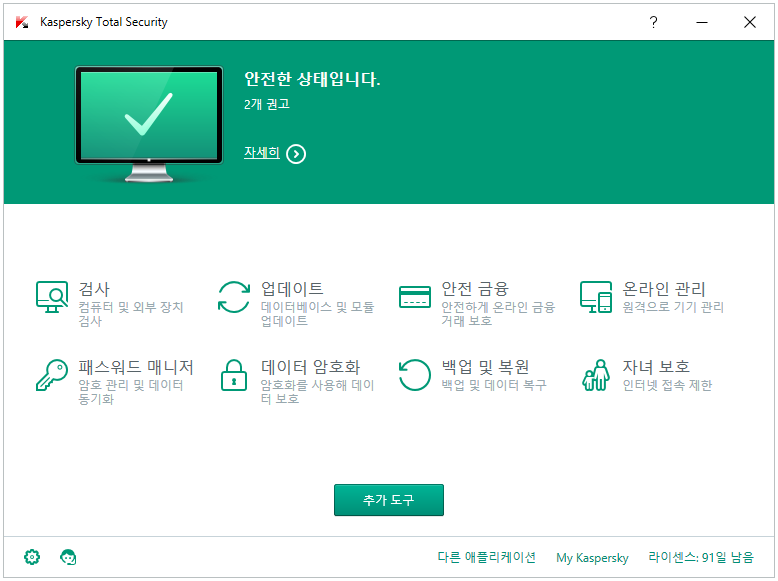Click the 안전 금융 heading text

point(475,289)
